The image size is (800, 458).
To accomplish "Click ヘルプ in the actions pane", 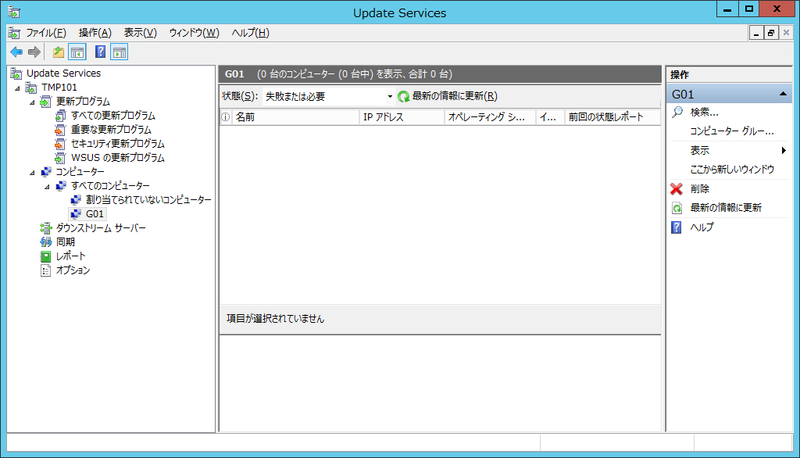I will point(702,227).
